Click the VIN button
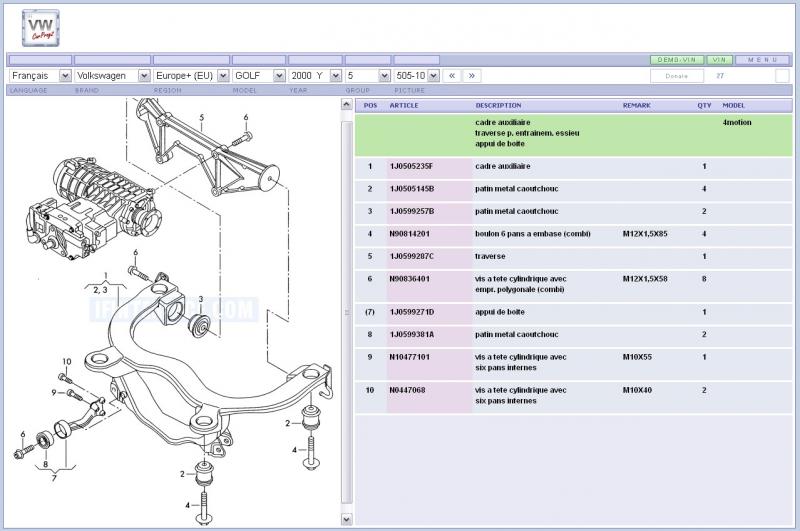 coord(719,60)
